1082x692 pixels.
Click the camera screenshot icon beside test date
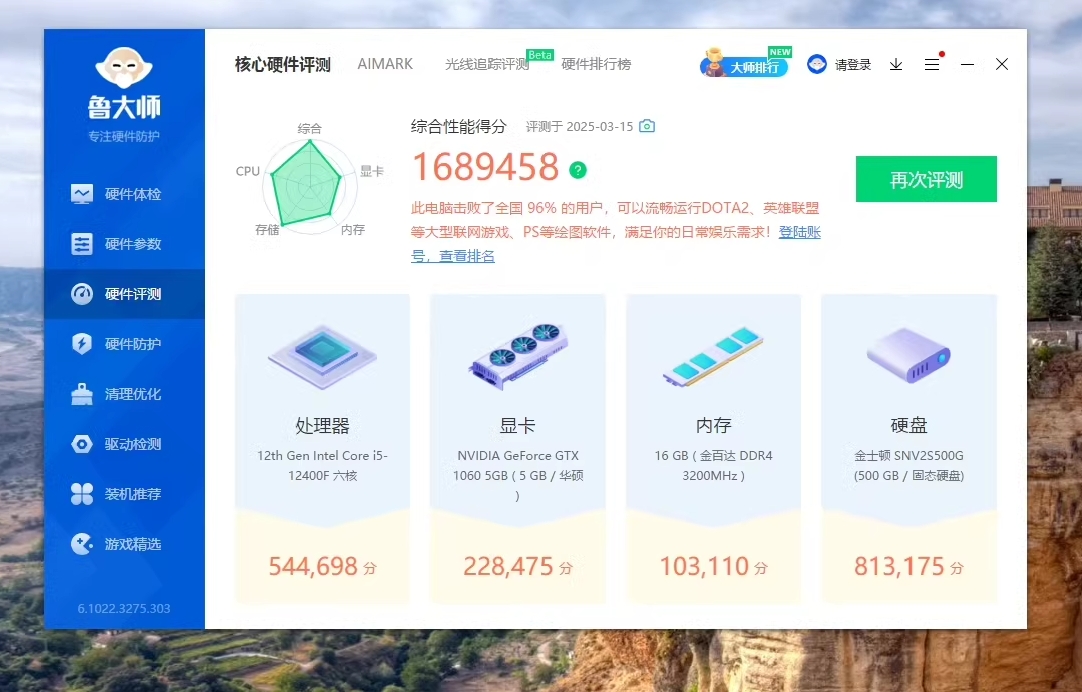(x=647, y=126)
